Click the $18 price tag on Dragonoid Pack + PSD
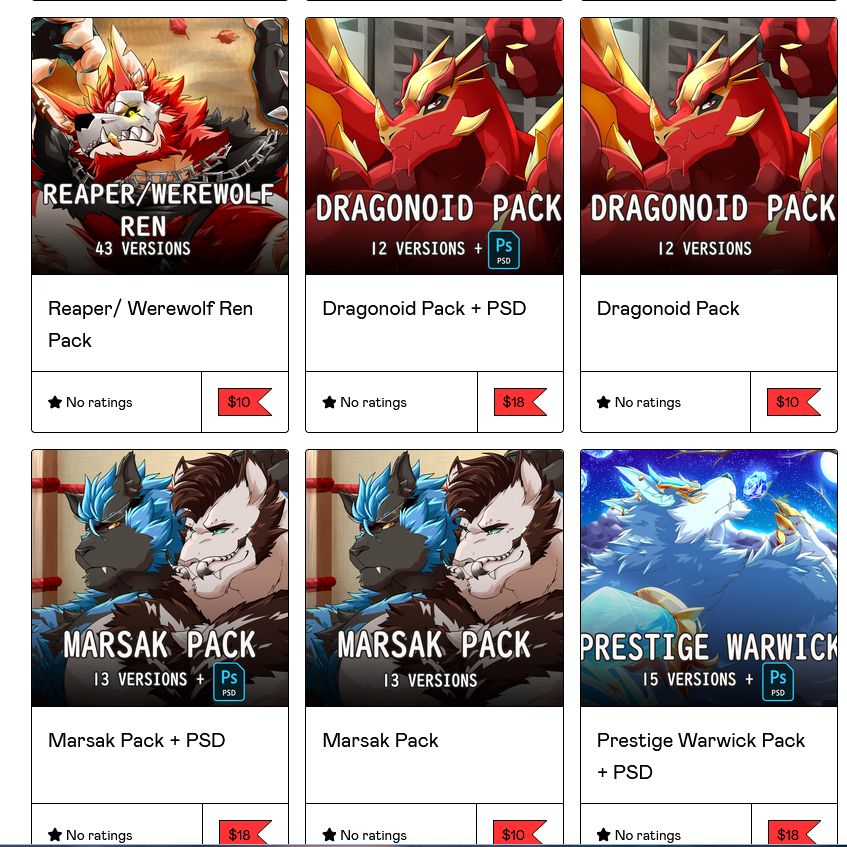 (x=520, y=402)
